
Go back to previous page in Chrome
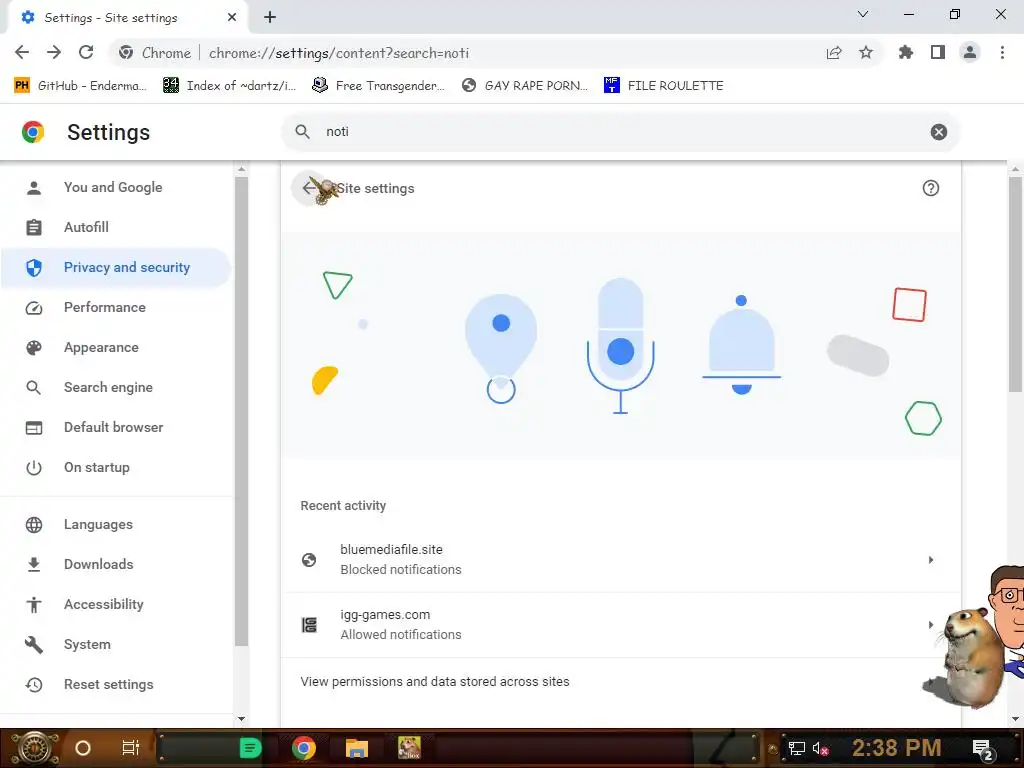(22, 53)
